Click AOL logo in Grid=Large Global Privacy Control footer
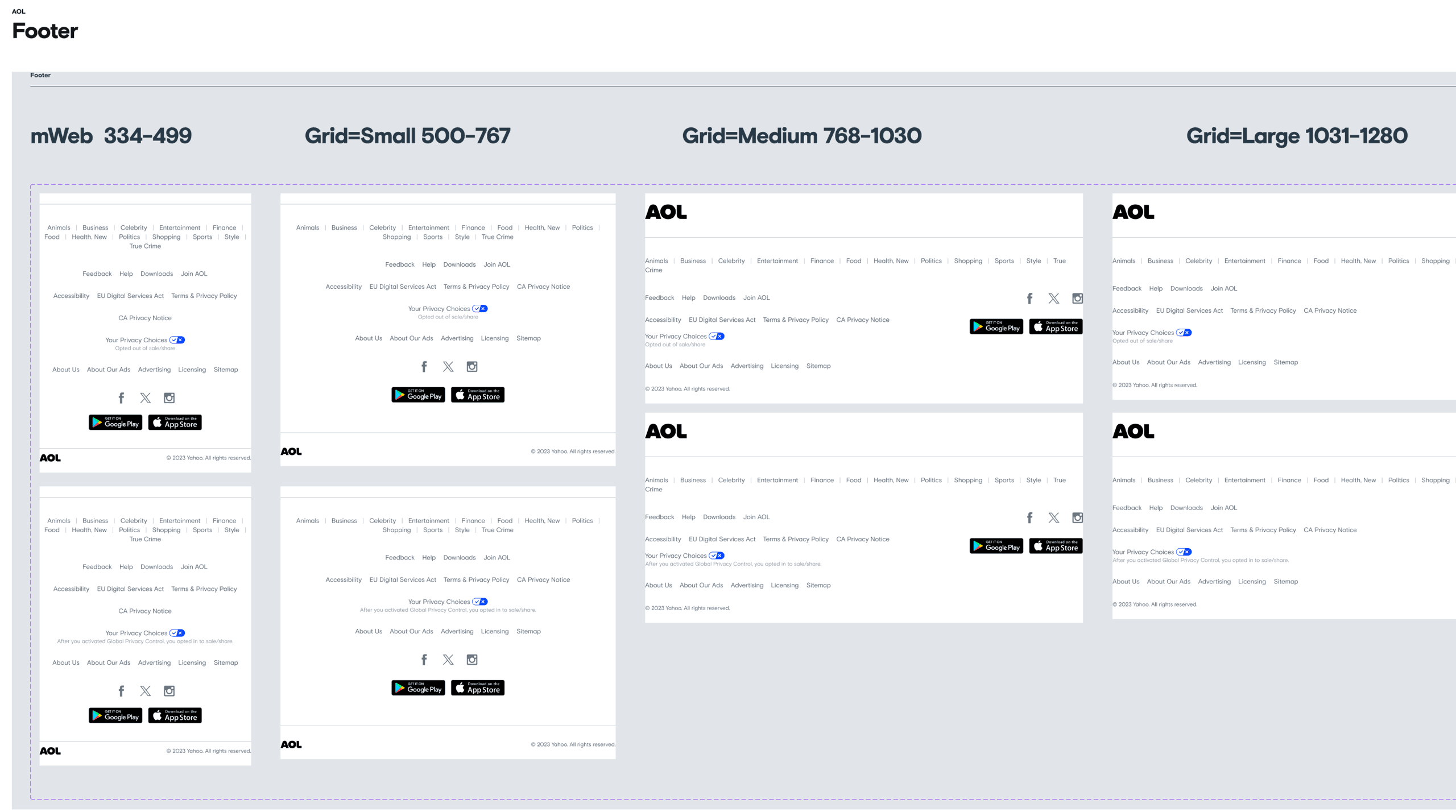Viewport: 1456px width, 812px height. [1134, 432]
